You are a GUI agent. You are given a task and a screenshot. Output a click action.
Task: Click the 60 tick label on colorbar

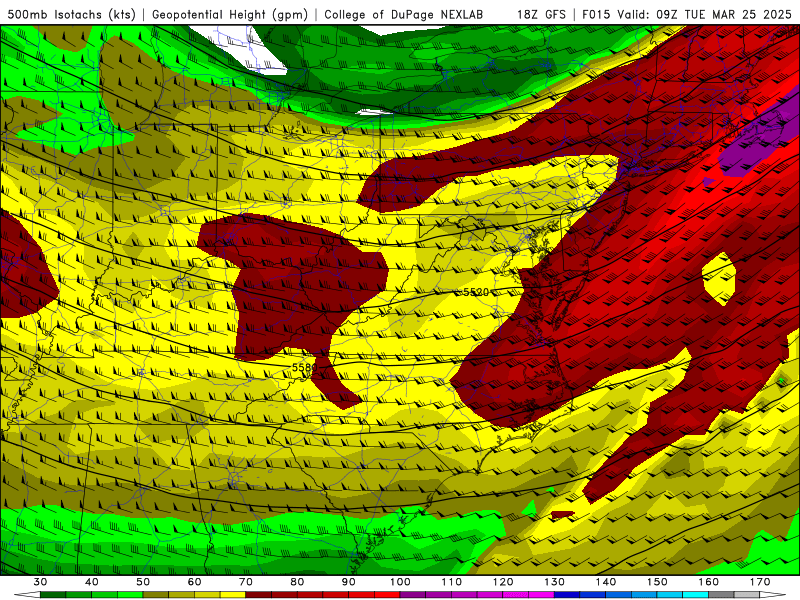(x=194, y=582)
